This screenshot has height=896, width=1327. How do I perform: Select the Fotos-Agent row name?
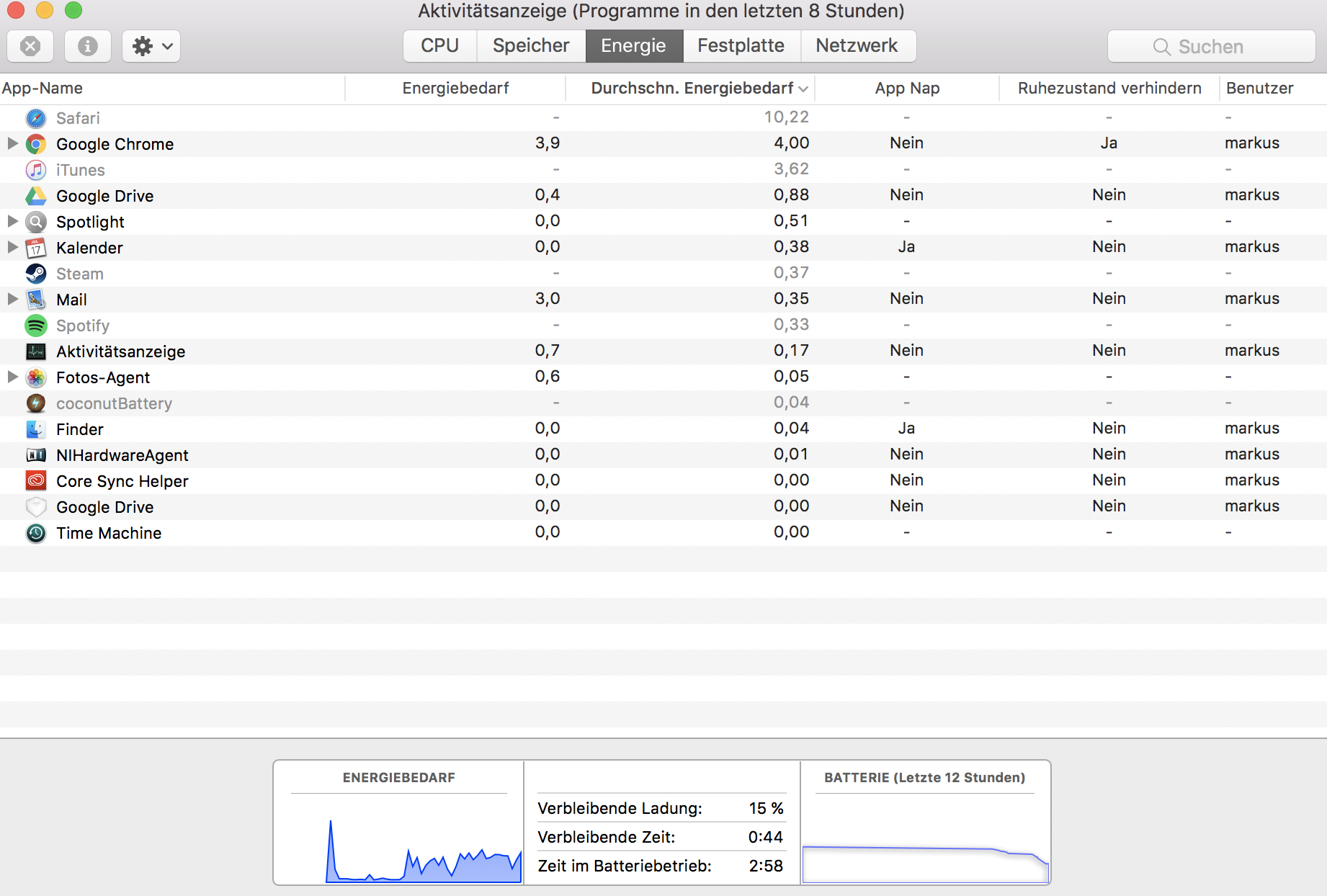click(103, 377)
